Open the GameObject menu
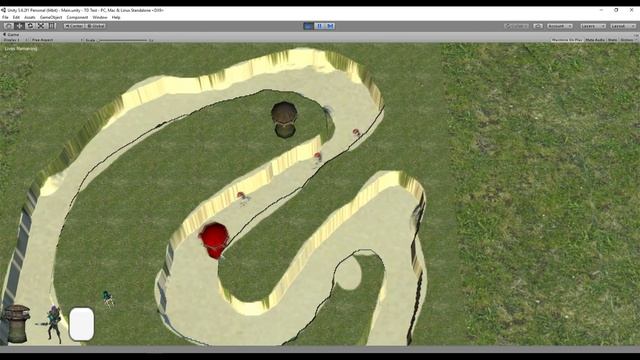Image resolution: width=640 pixels, height=360 pixels. pyautogui.click(x=51, y=17)
